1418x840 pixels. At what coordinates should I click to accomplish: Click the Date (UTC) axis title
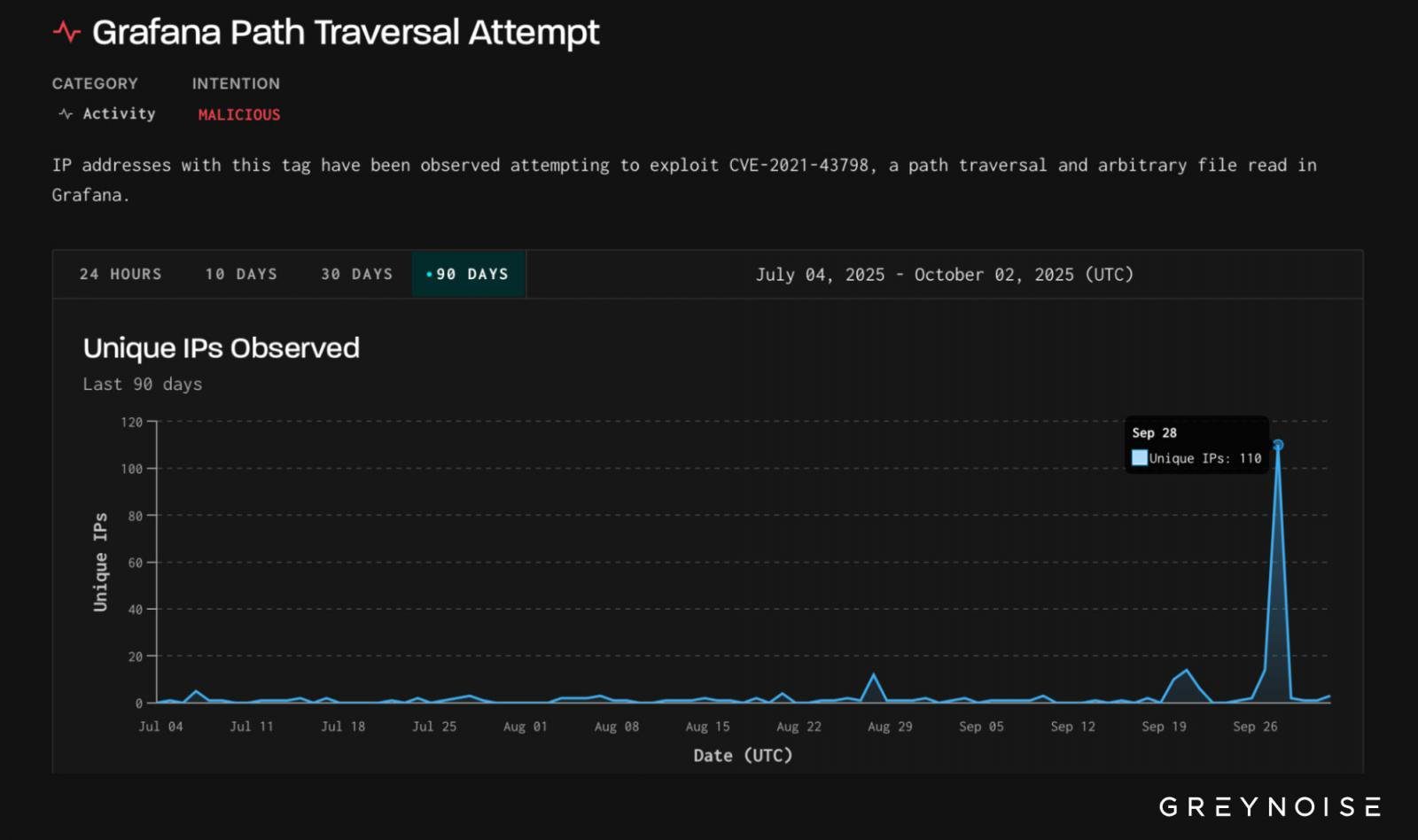(743, 756)
